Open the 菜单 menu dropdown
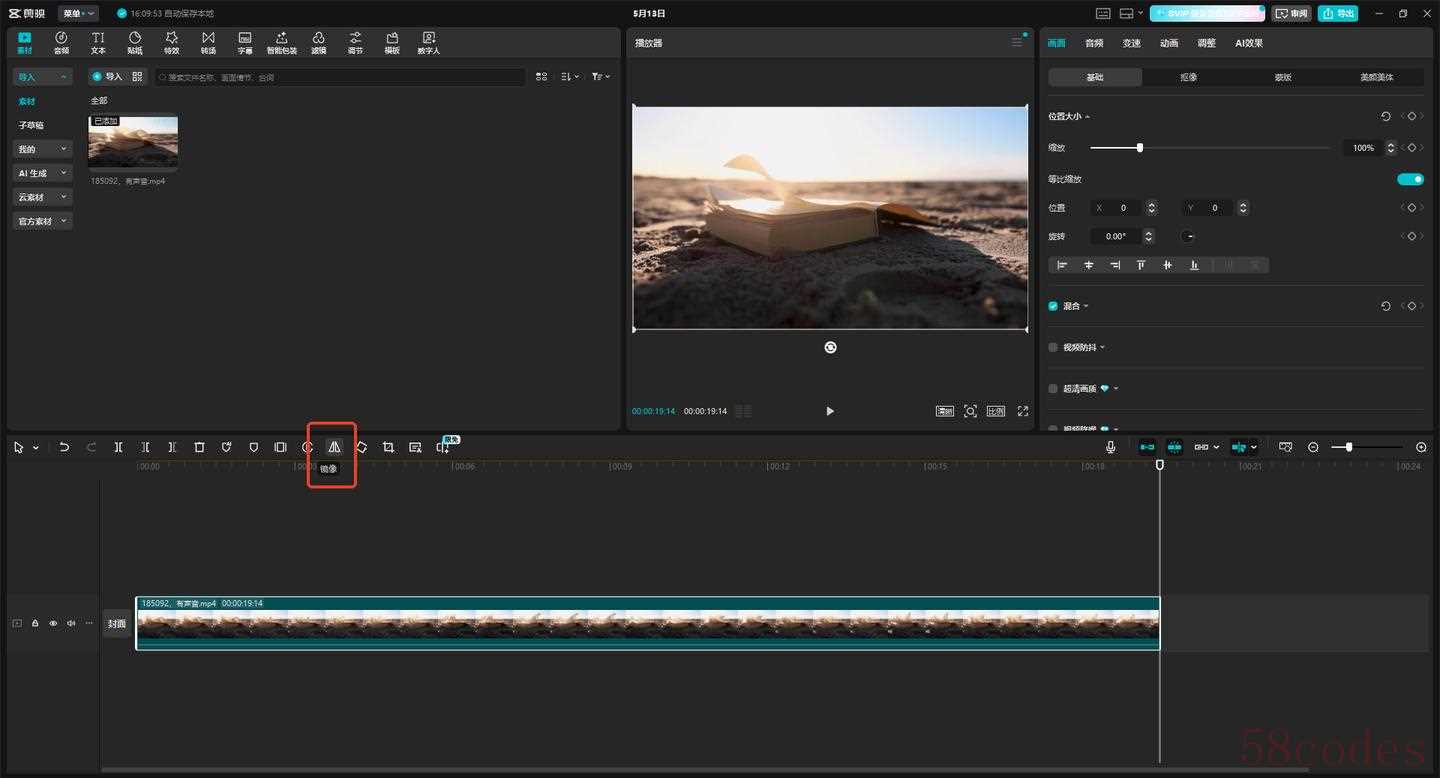1440x778 pixels. 78,13
